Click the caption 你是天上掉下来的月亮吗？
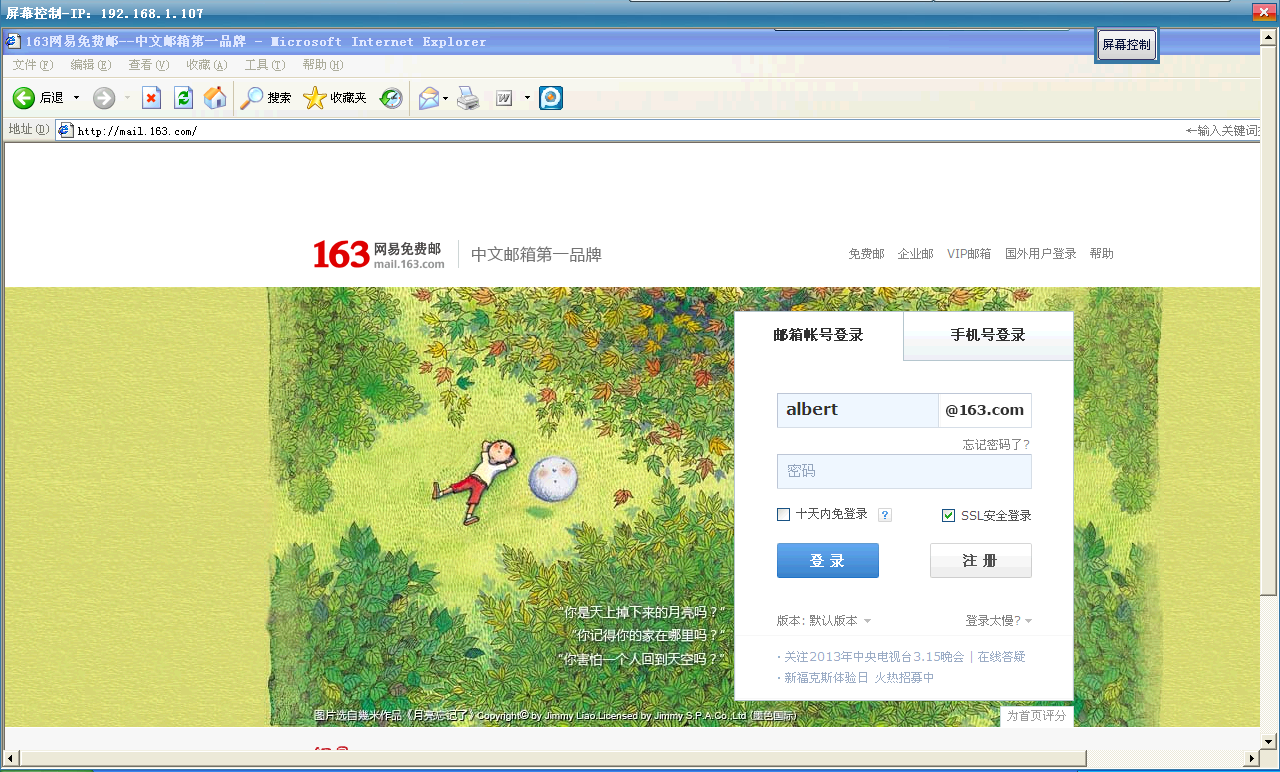 [x=644, y=613]
